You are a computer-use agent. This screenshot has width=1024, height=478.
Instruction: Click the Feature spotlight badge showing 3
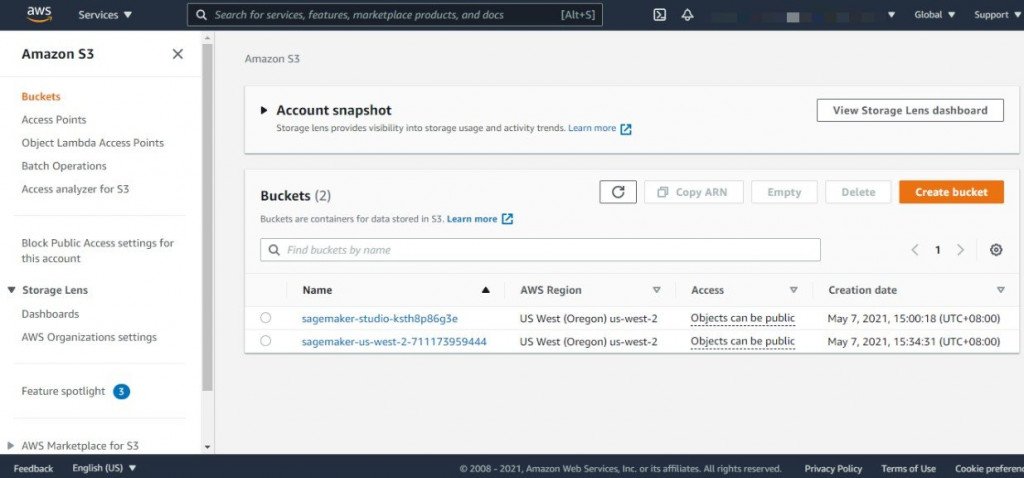(x=121, y=391)
